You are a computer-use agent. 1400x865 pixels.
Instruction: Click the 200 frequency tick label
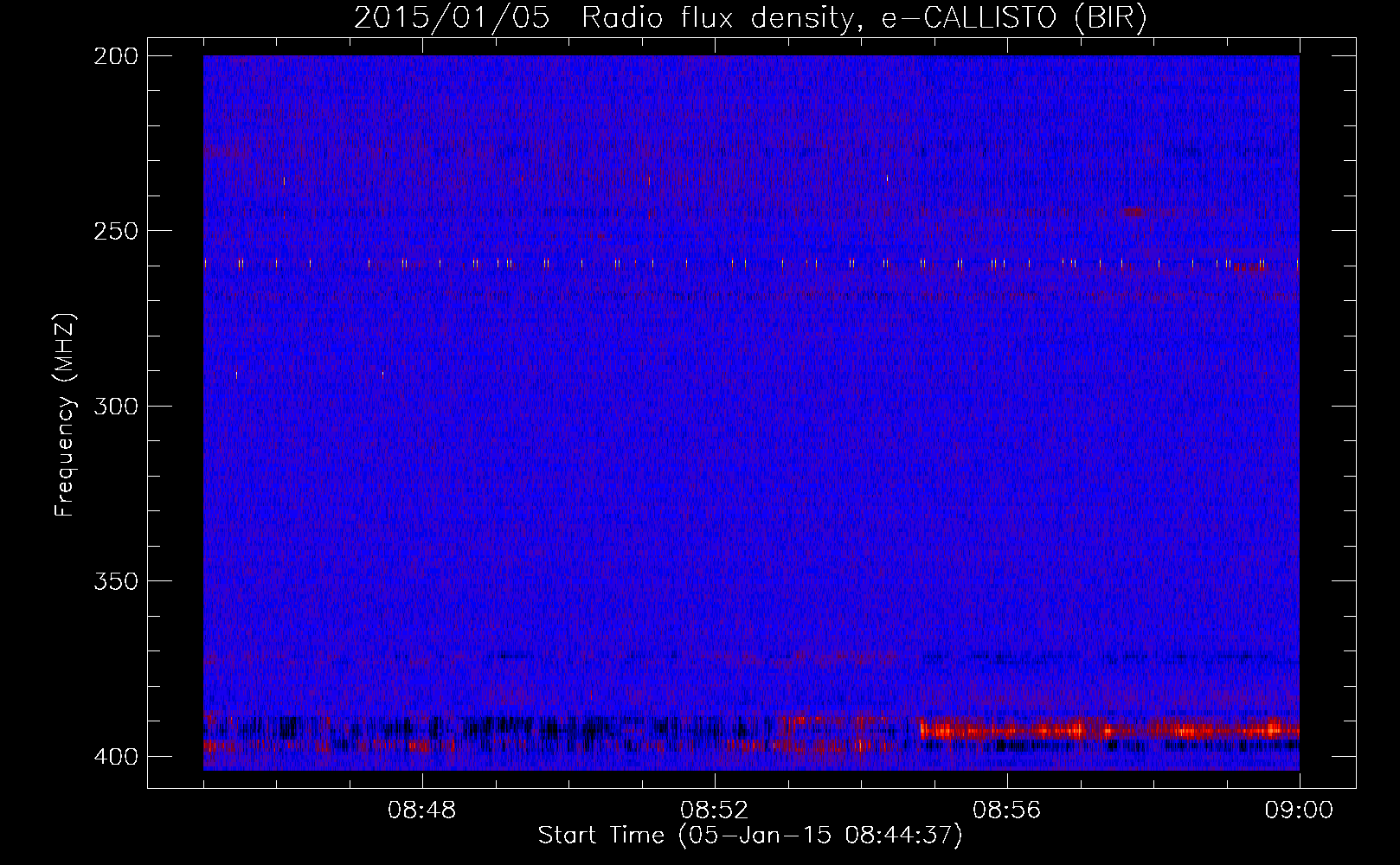pyautogui.click(x=115, y=56)
